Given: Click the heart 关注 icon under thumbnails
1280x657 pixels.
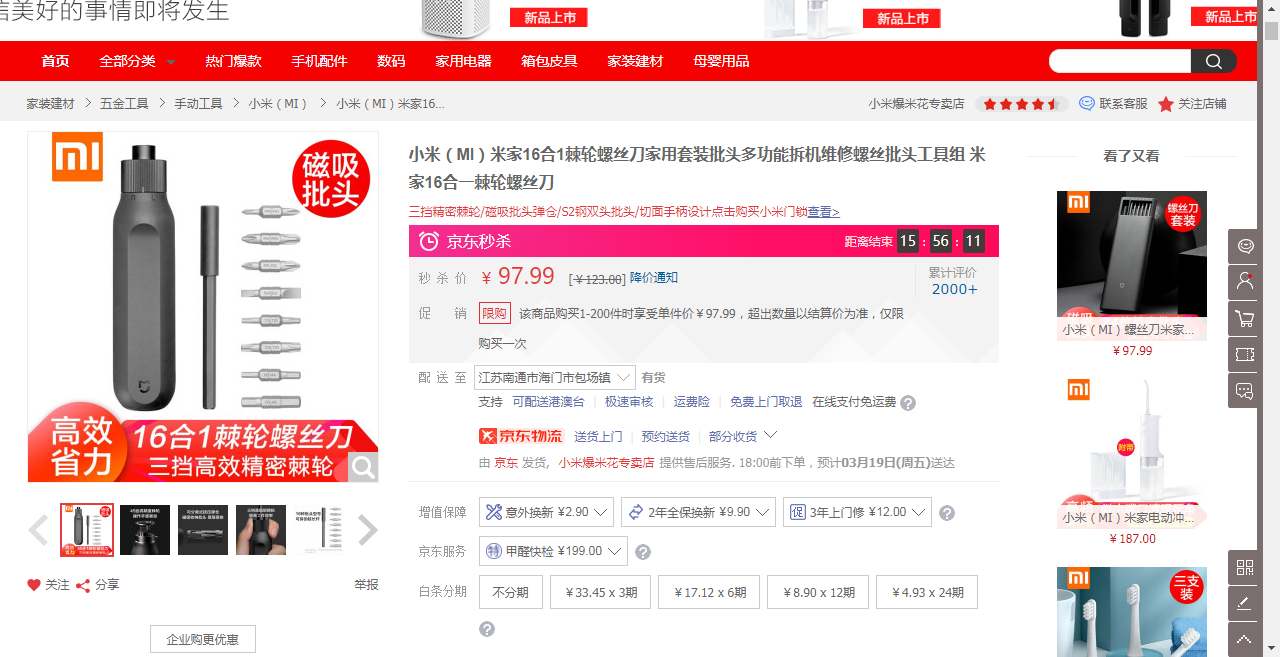Looking at the screenshot, I should tap(34, 585).
